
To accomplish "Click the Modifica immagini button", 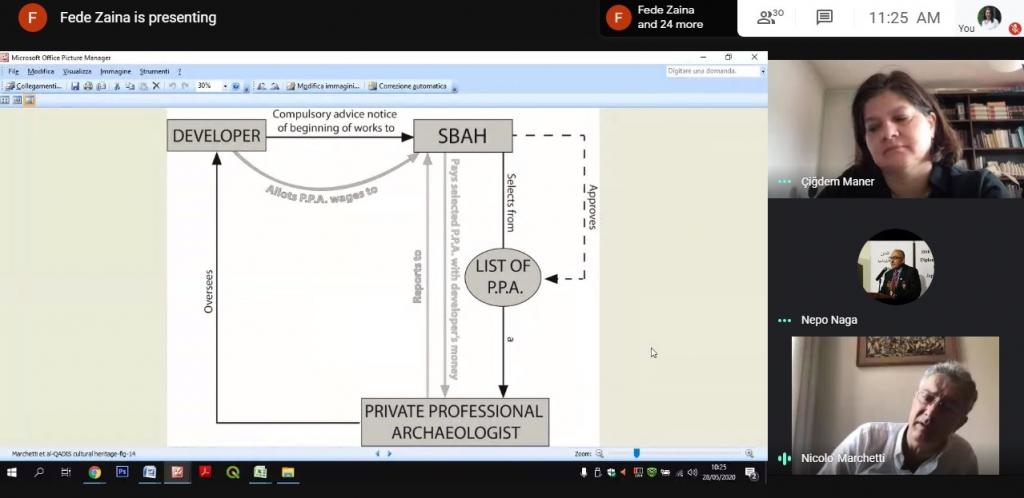I will [x=323, y=86].
